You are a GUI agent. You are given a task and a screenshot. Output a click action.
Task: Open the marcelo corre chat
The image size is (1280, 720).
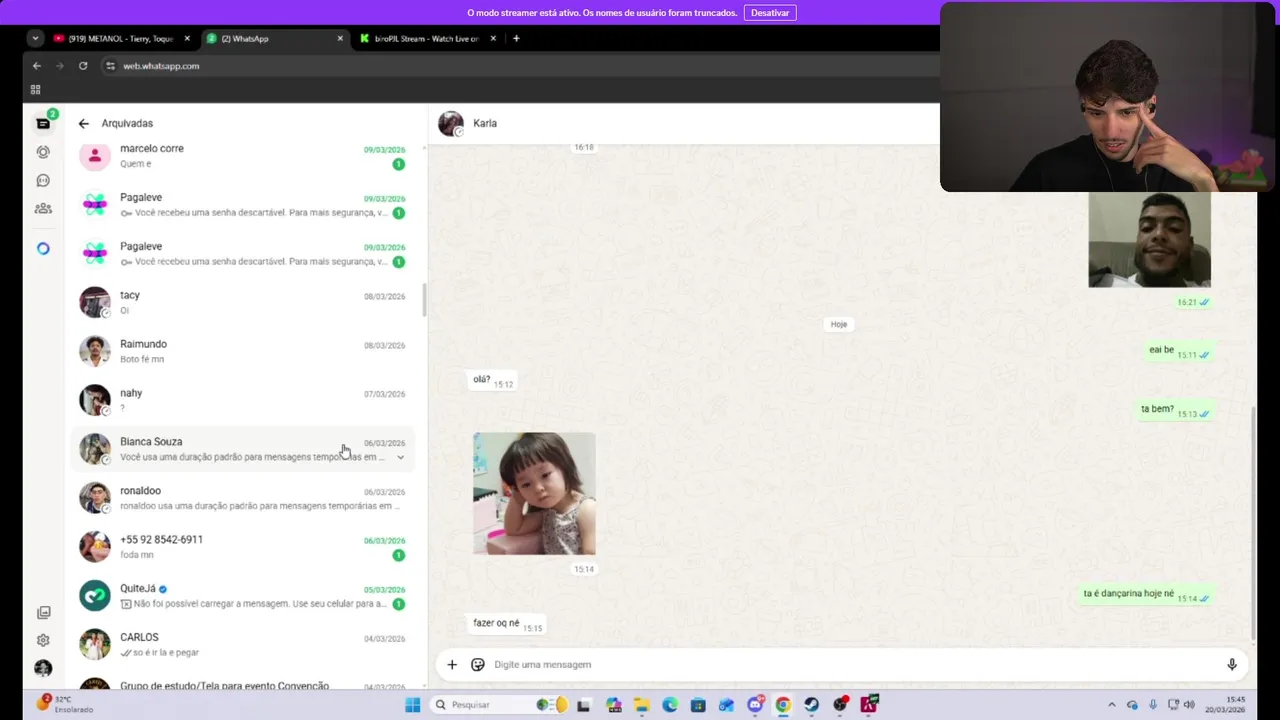pyautogui.click(x=242, y=156)
